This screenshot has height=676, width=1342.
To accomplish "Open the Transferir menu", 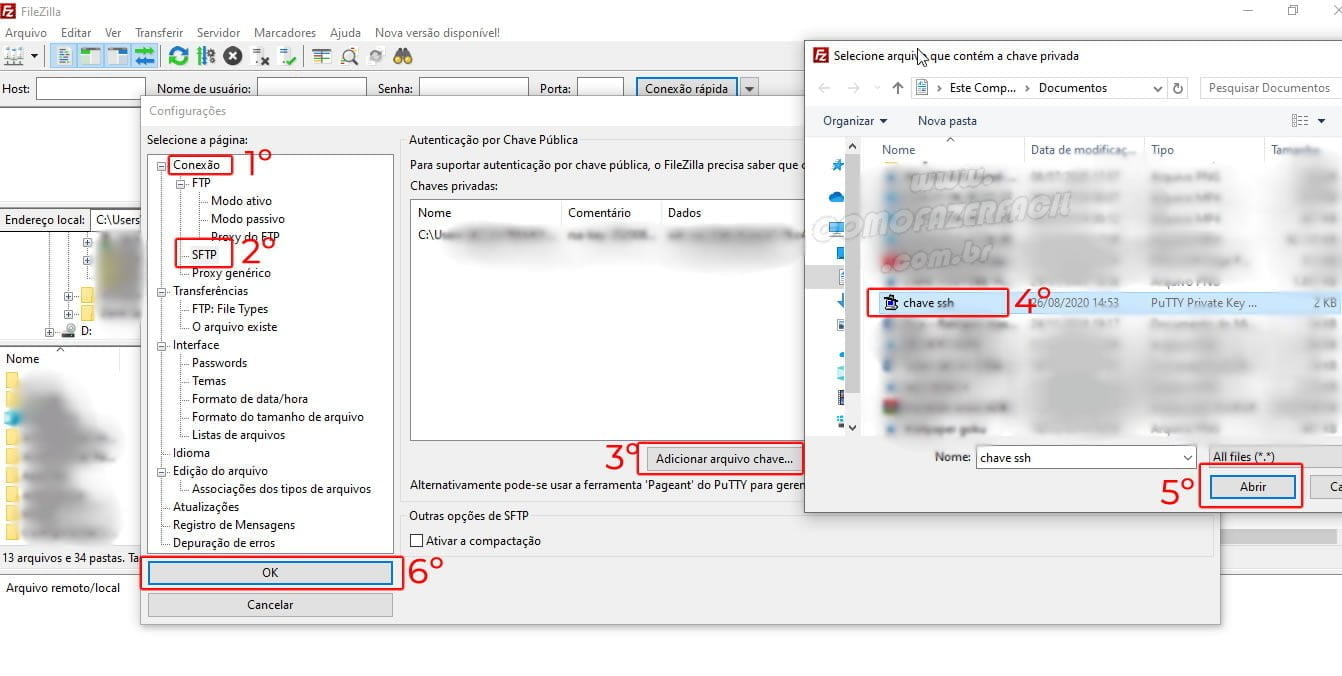I will (x=159, y=32).
